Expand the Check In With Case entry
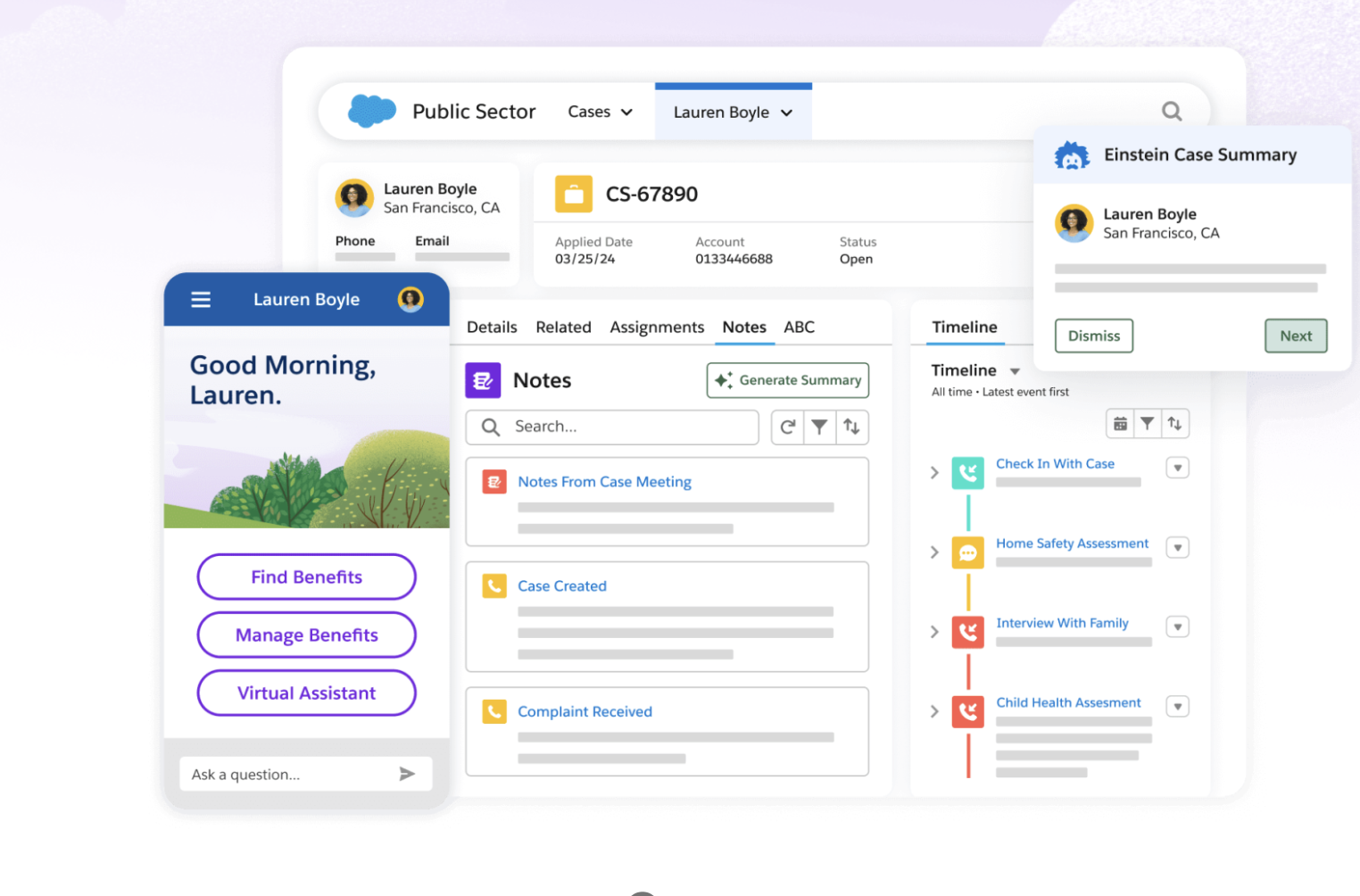 [934, 473]
